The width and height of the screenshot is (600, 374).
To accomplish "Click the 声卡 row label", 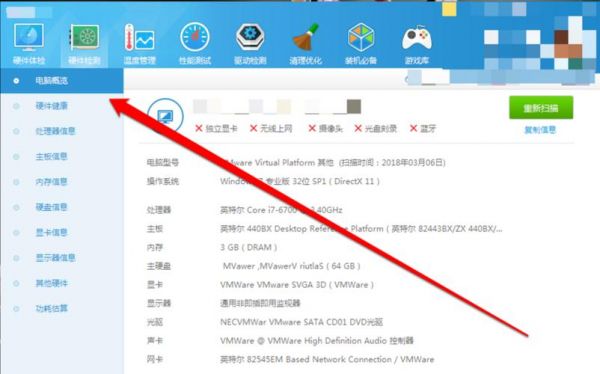I will [x=155, y=341].
